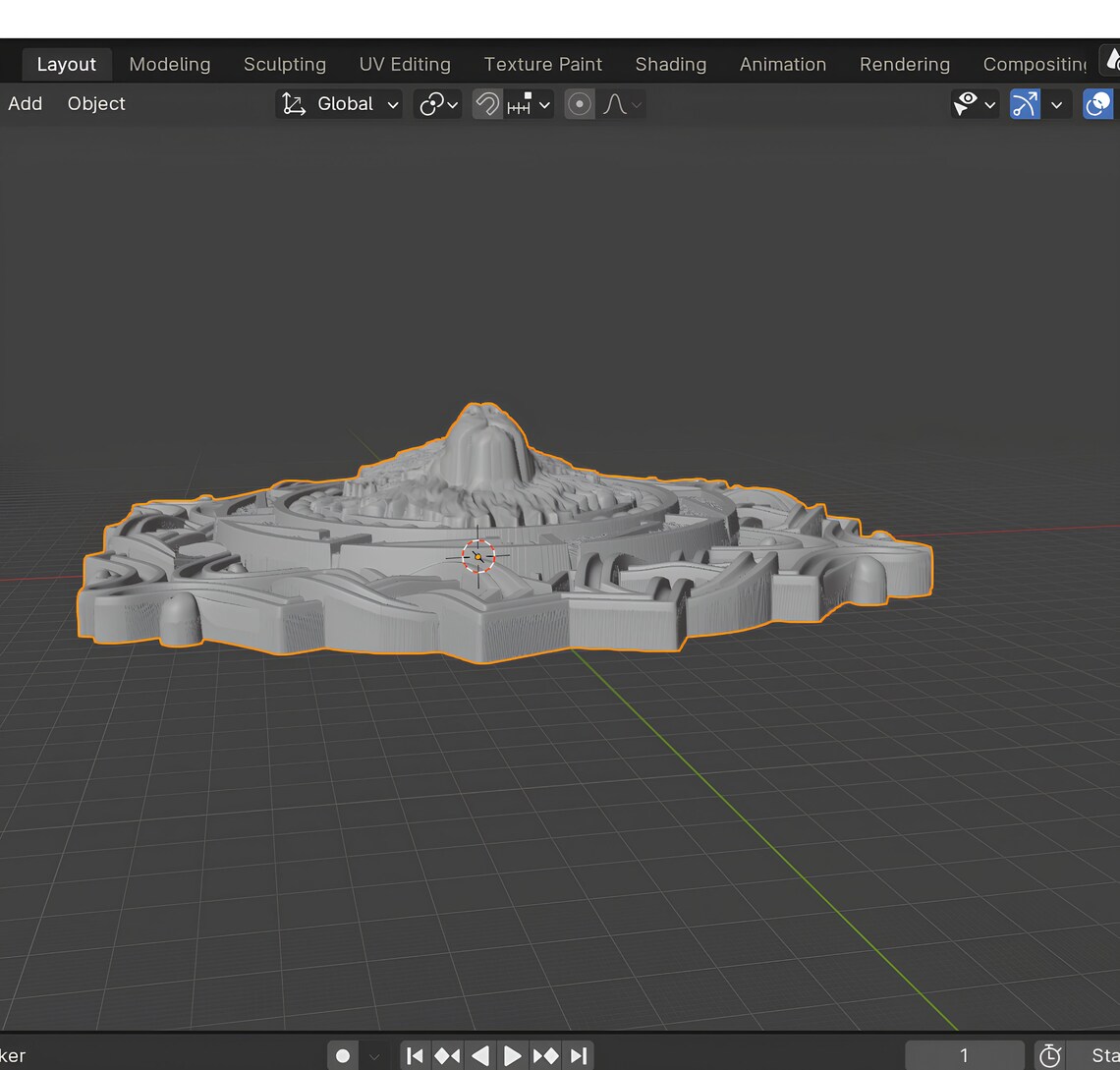Switch to the Sculpting workspace

(284, 64)
